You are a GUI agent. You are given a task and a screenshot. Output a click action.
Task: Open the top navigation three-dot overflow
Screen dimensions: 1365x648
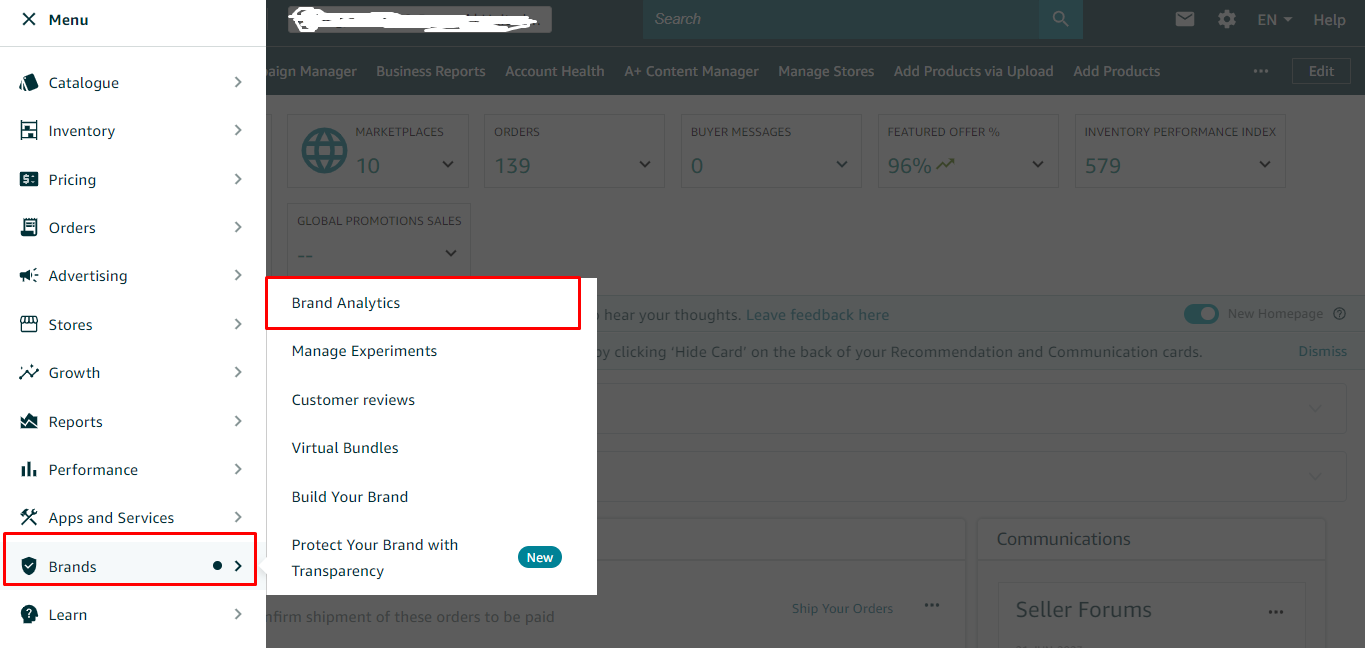point(1261,71)
